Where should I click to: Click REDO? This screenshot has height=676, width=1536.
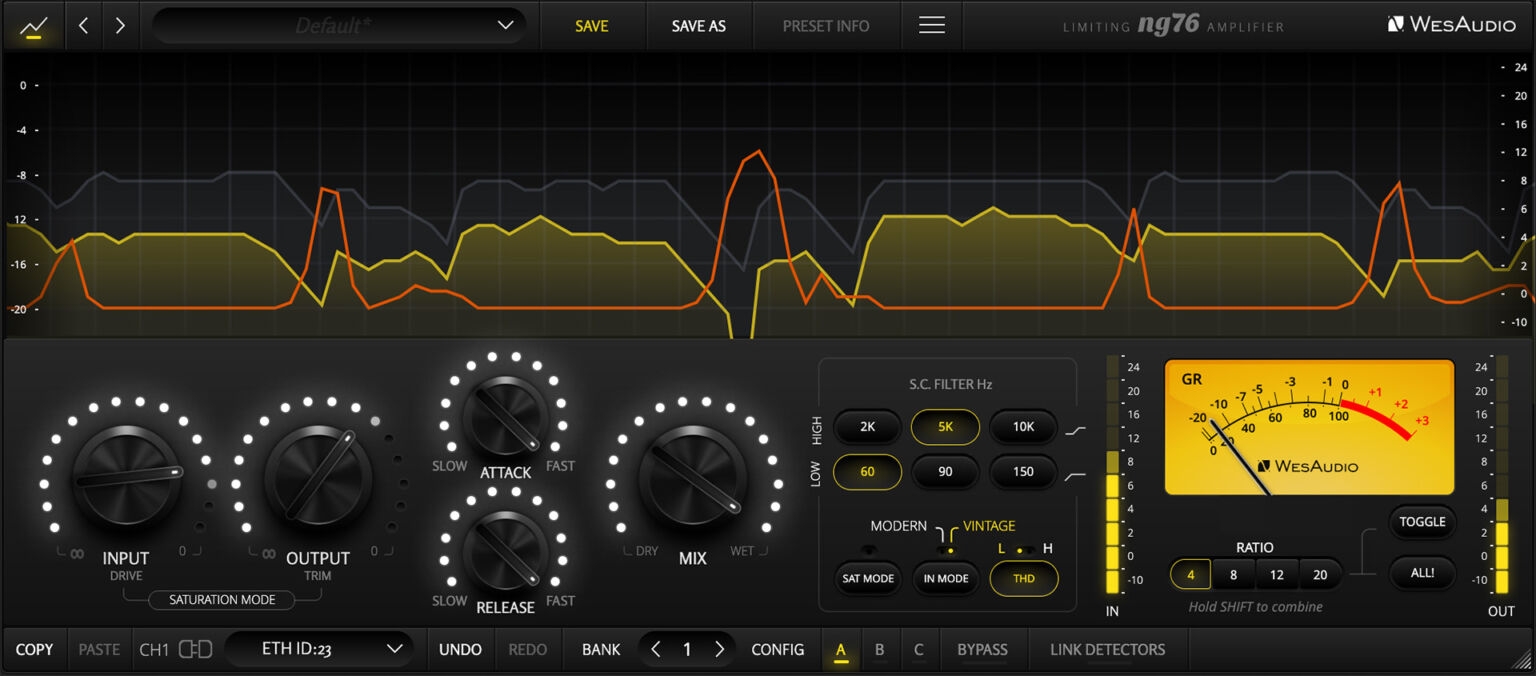coord(527,650)
